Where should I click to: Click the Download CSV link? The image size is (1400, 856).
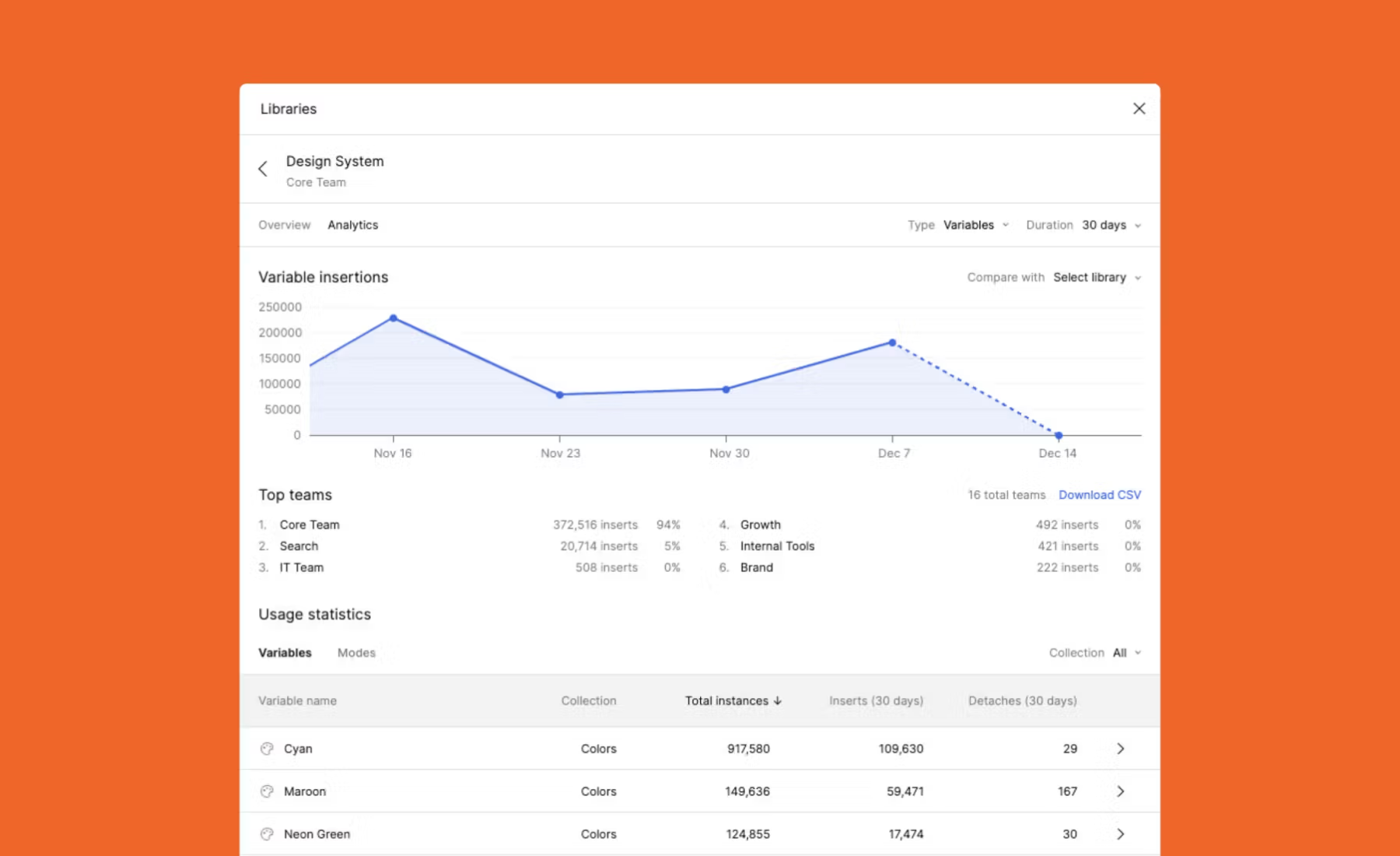pos(1100,495)
